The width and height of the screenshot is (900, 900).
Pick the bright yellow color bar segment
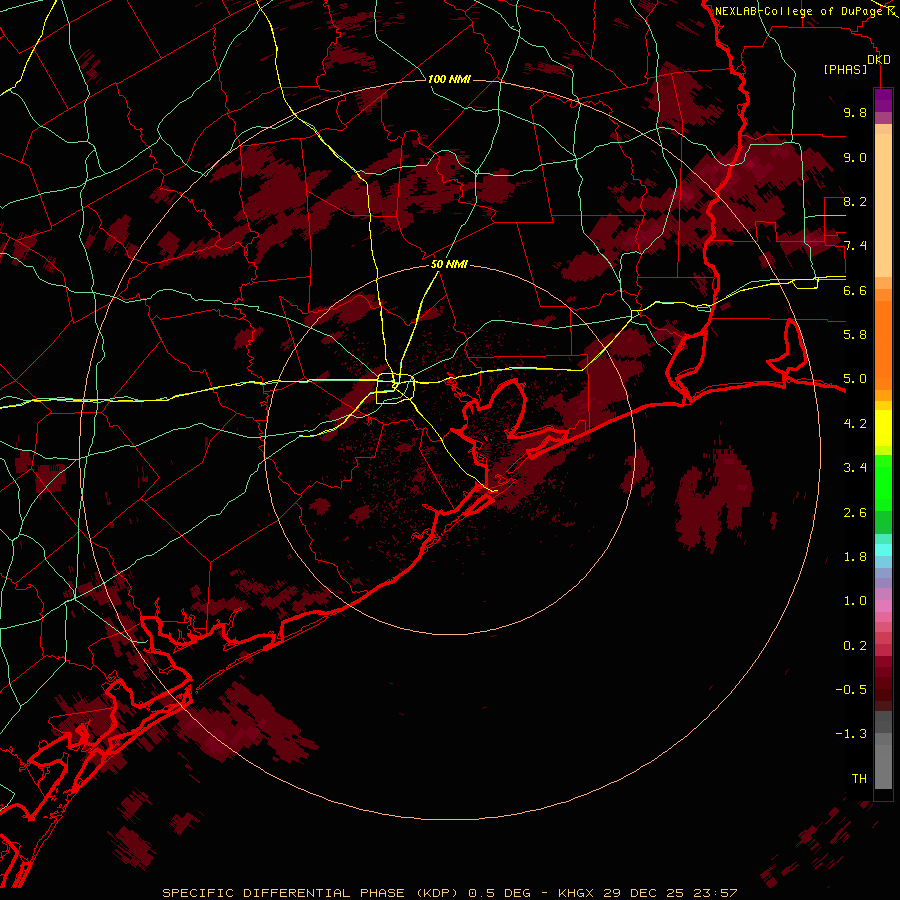[883, 428]
